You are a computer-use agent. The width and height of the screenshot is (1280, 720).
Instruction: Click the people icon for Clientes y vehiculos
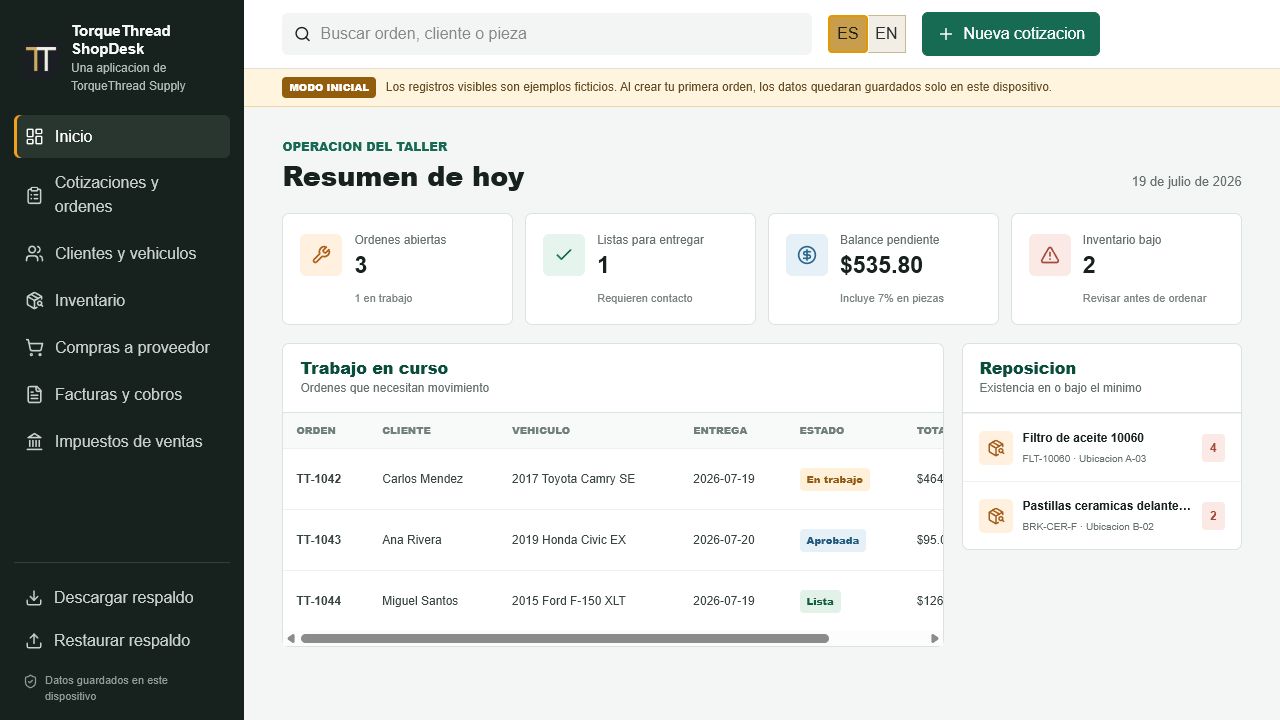point(34,254)
